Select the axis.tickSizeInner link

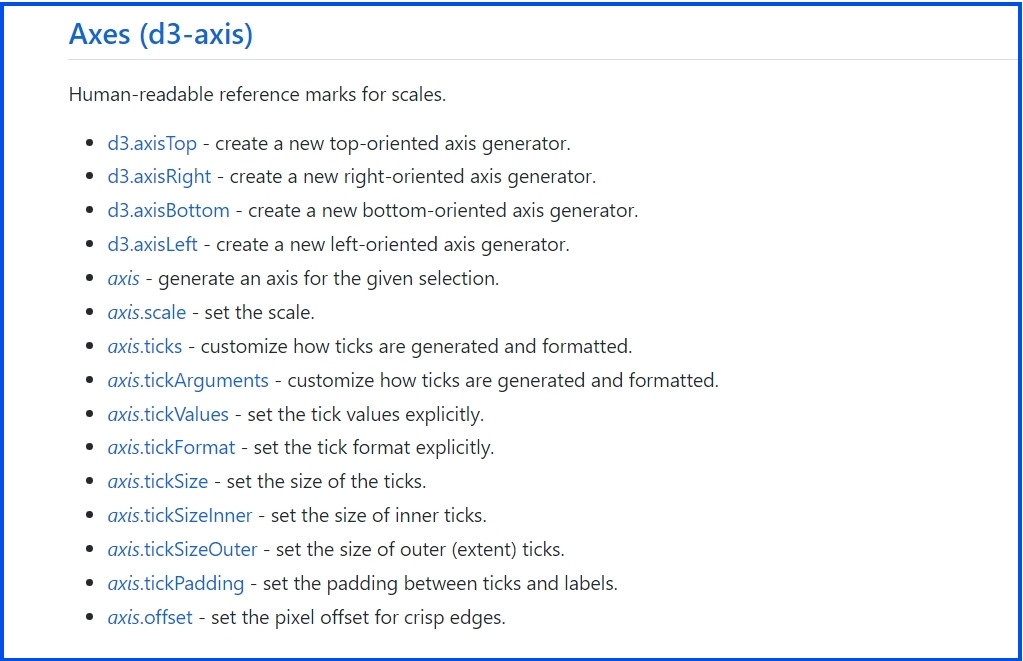pyautogui.click(x=180, y=515)
